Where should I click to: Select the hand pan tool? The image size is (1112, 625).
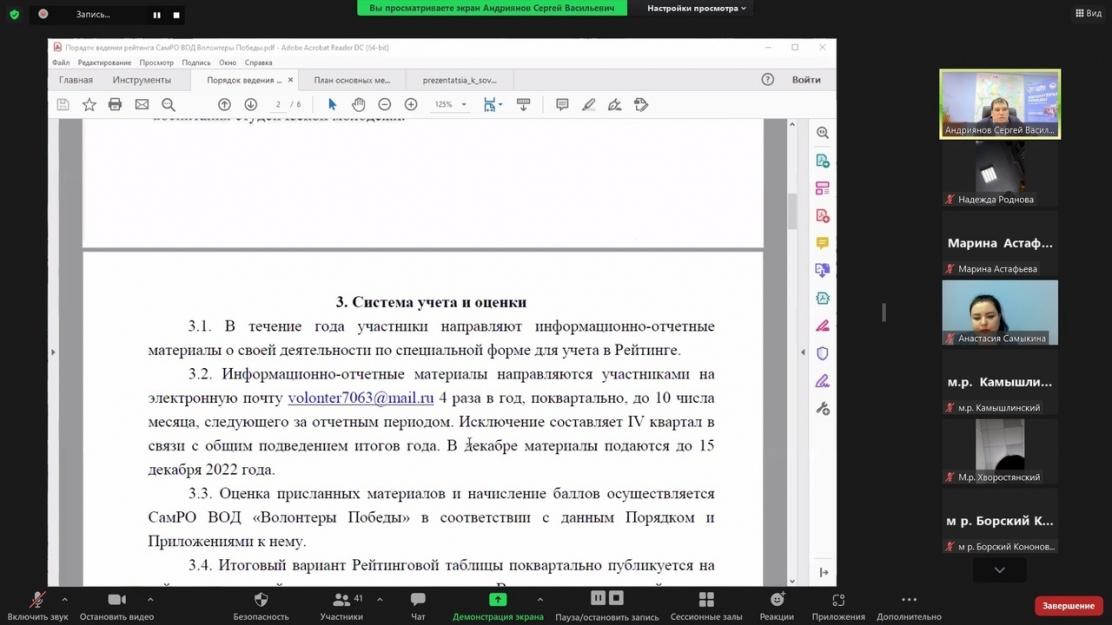coord(358,105)
